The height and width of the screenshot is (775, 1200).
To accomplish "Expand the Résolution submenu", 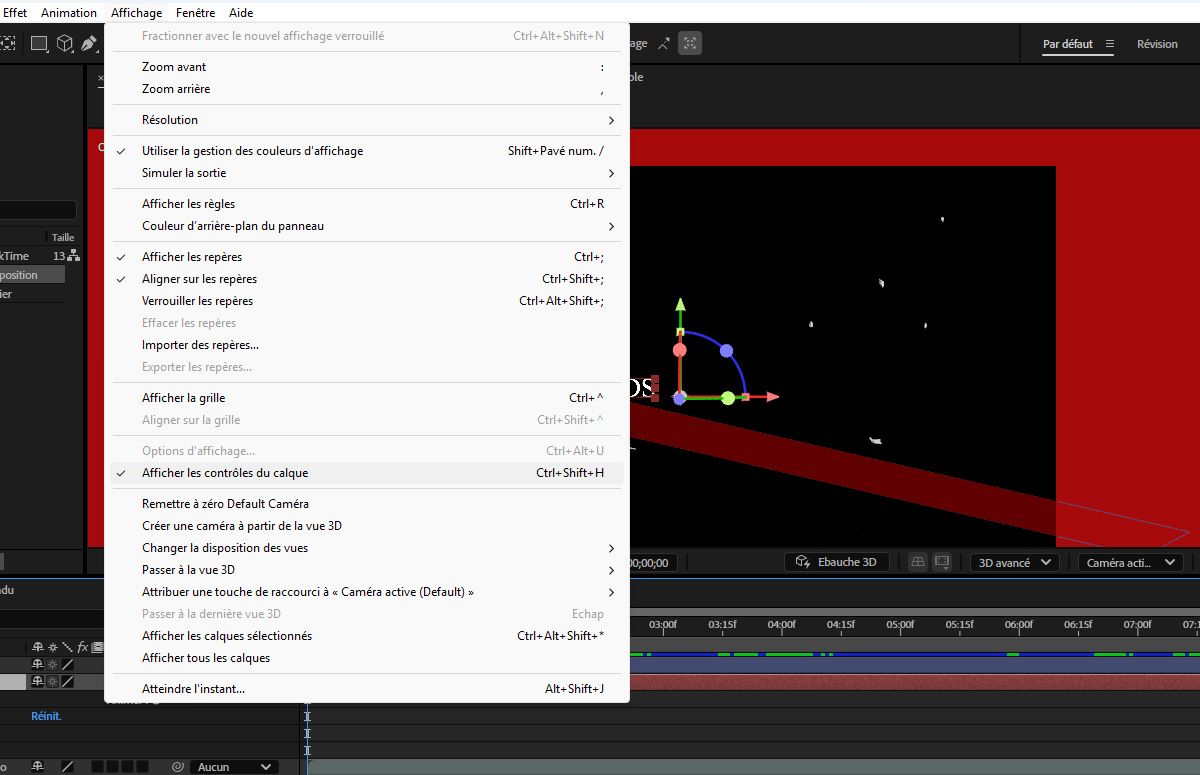I will (366, 120).
